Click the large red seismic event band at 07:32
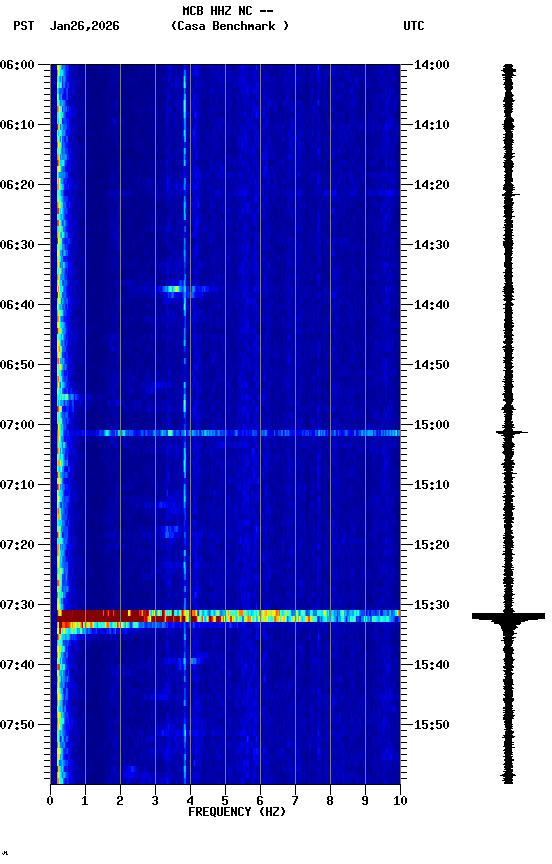The image size is (552, 864). click(x=229, y=617)
